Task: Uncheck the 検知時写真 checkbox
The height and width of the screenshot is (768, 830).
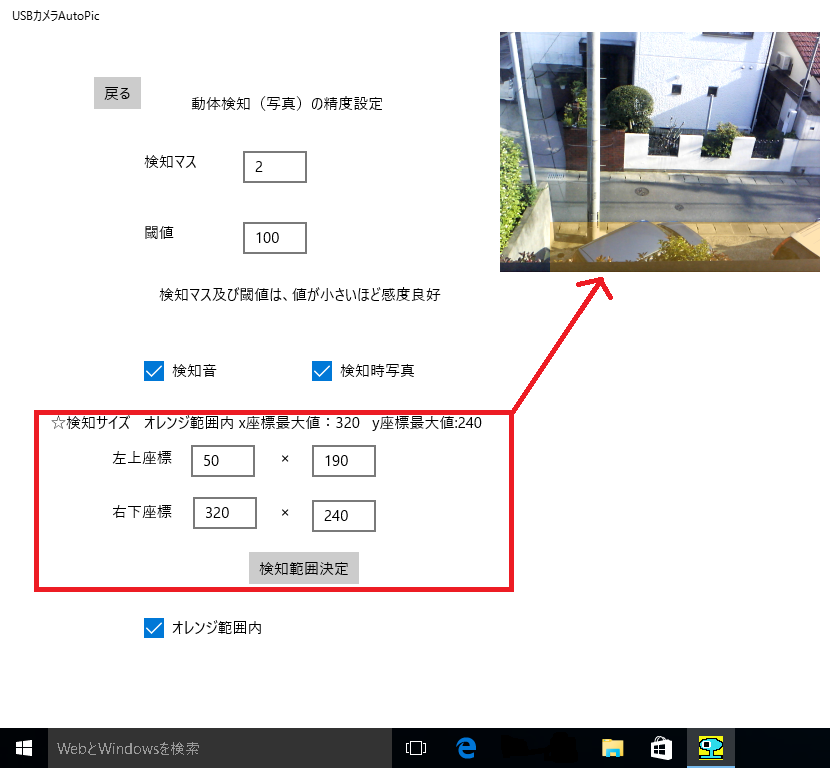Action: click(x=322, y=371)
